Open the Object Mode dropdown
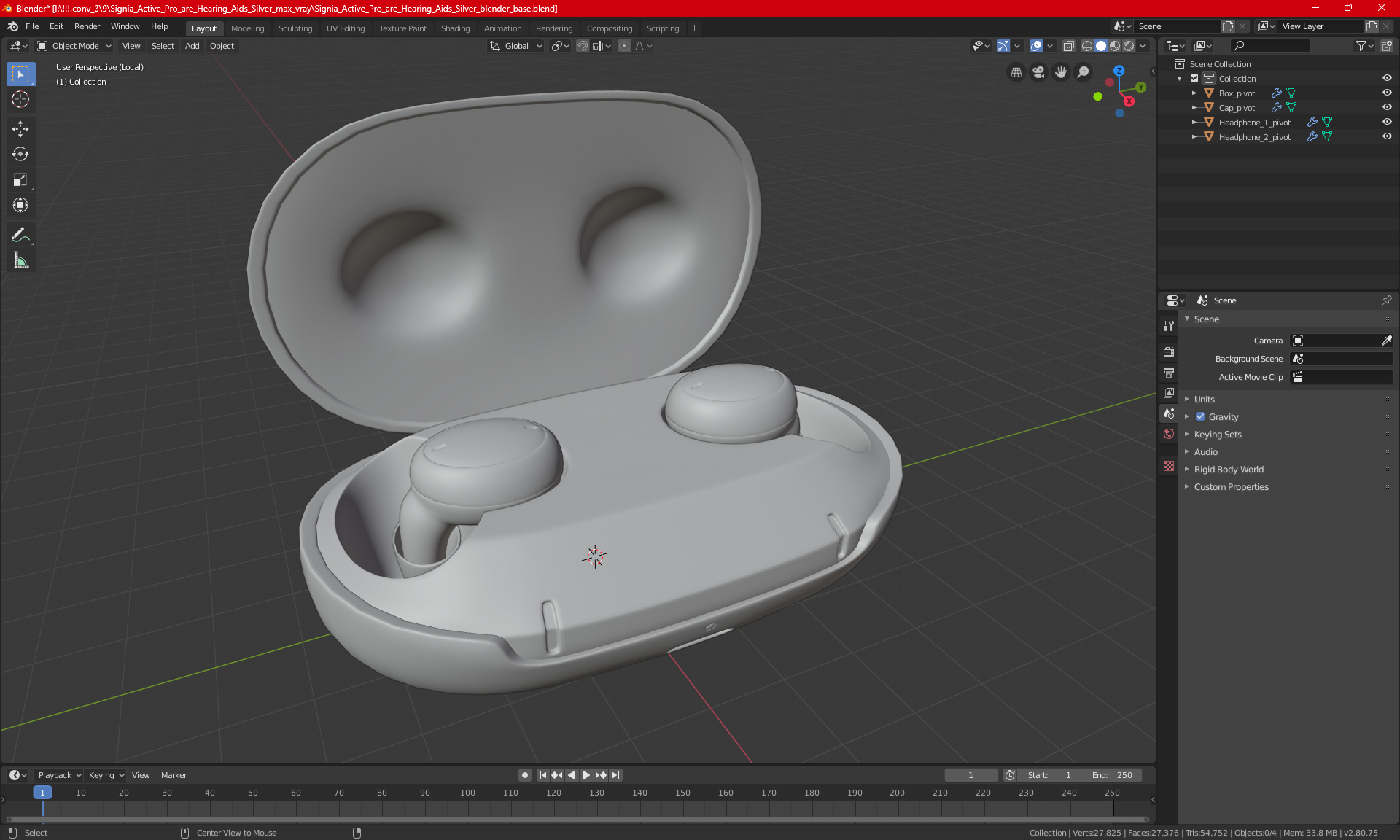This screenshot has height=840, width=1400. 74,46
